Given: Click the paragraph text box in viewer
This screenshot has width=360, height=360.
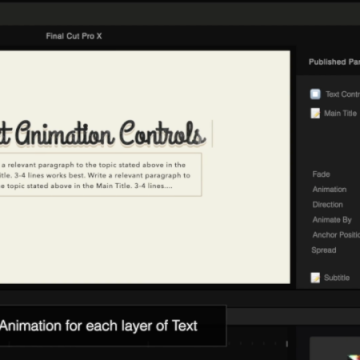Looking at the screenshot, I should pos(101,175).
